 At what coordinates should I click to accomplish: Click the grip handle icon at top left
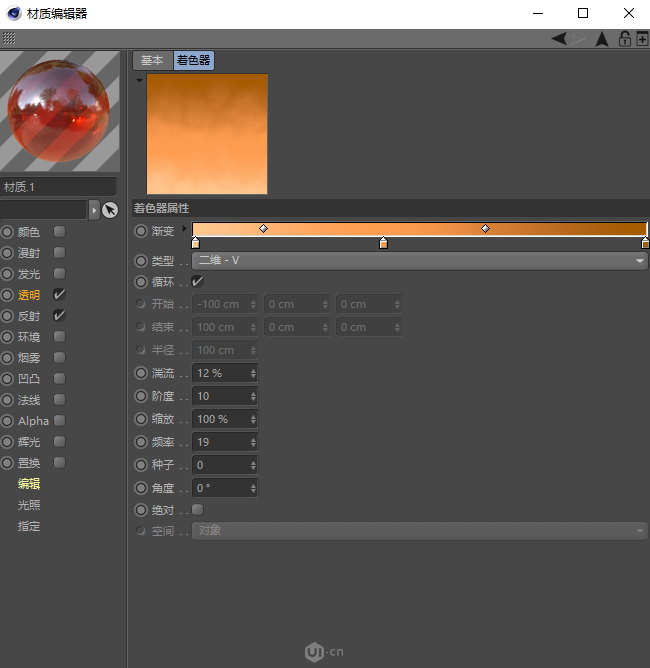click(8, 38)
